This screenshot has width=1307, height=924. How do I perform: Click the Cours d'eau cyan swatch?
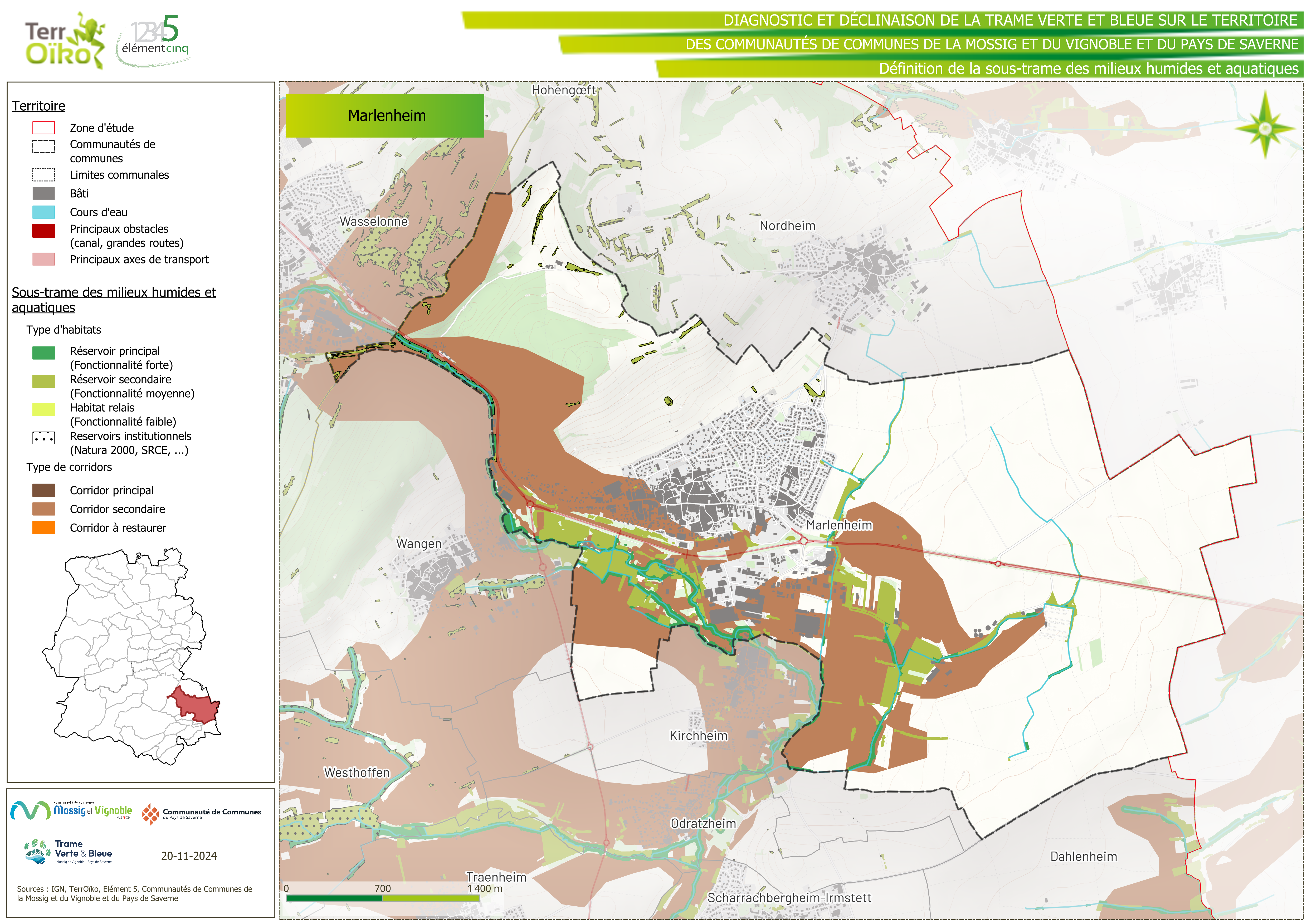pos(44,212)
